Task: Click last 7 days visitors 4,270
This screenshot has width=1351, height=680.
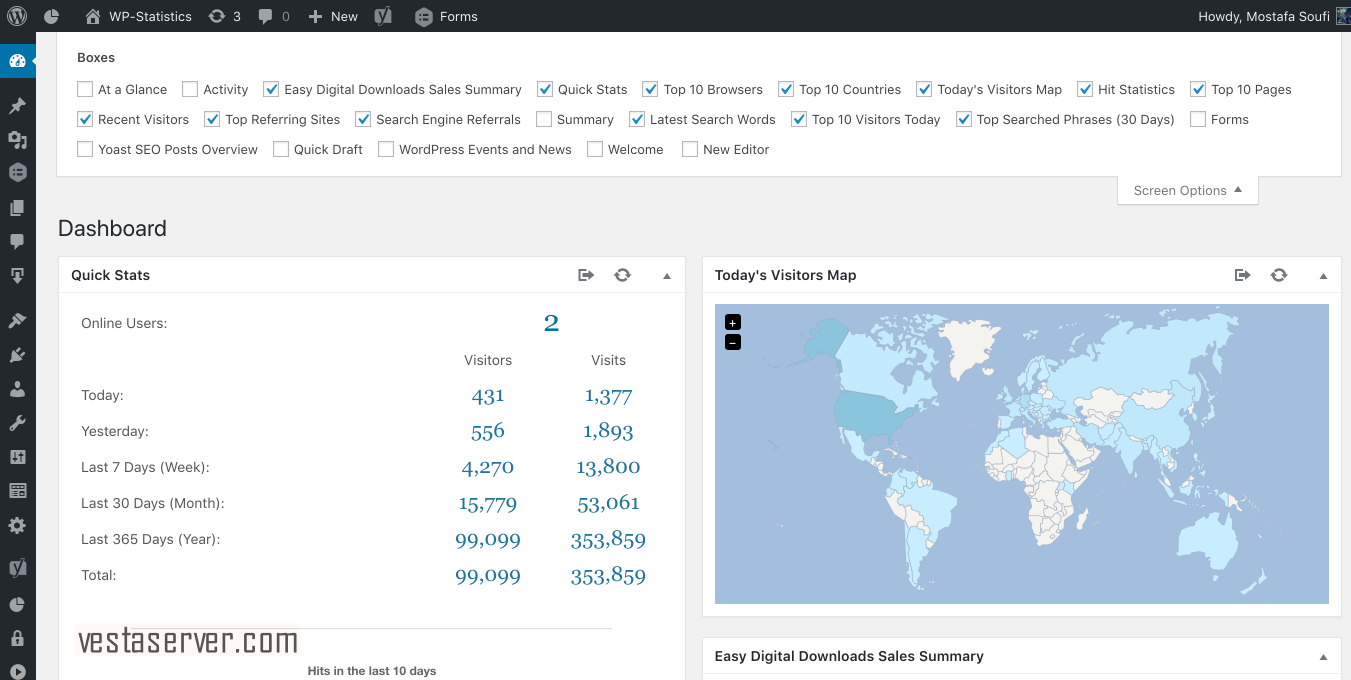Action: (x=488, y=467)
